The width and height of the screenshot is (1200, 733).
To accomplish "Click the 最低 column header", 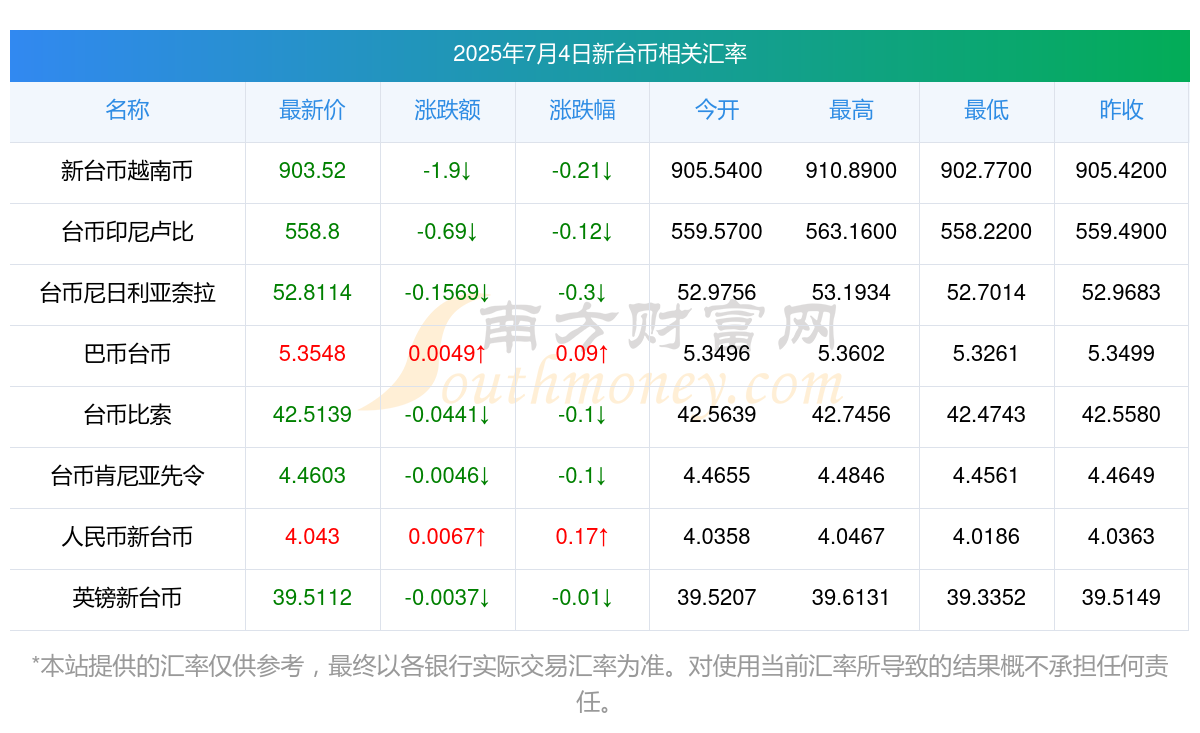I will (x=986, y=110).
